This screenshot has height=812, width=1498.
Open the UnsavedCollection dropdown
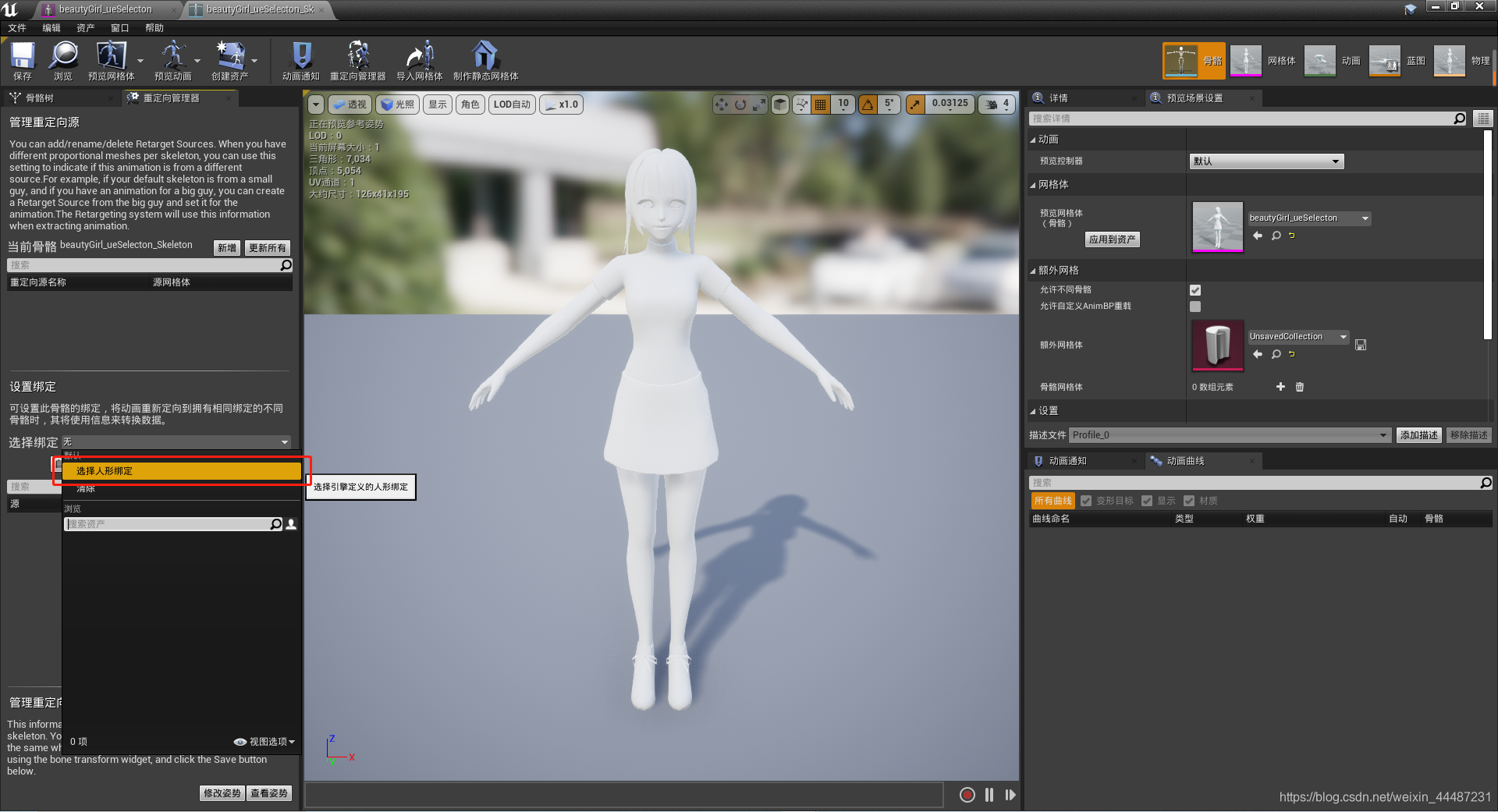click(1298, 337)
